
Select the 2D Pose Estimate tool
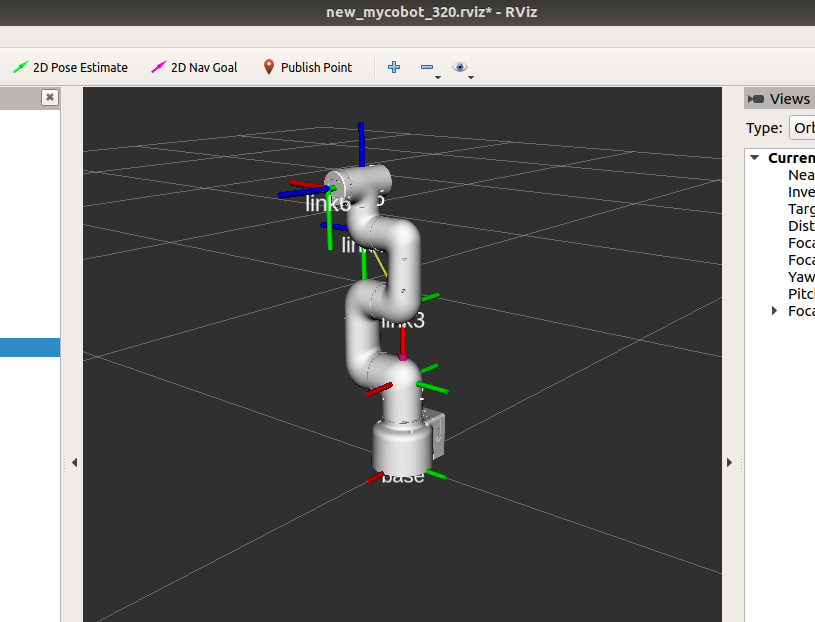click(x=70, y=67)
